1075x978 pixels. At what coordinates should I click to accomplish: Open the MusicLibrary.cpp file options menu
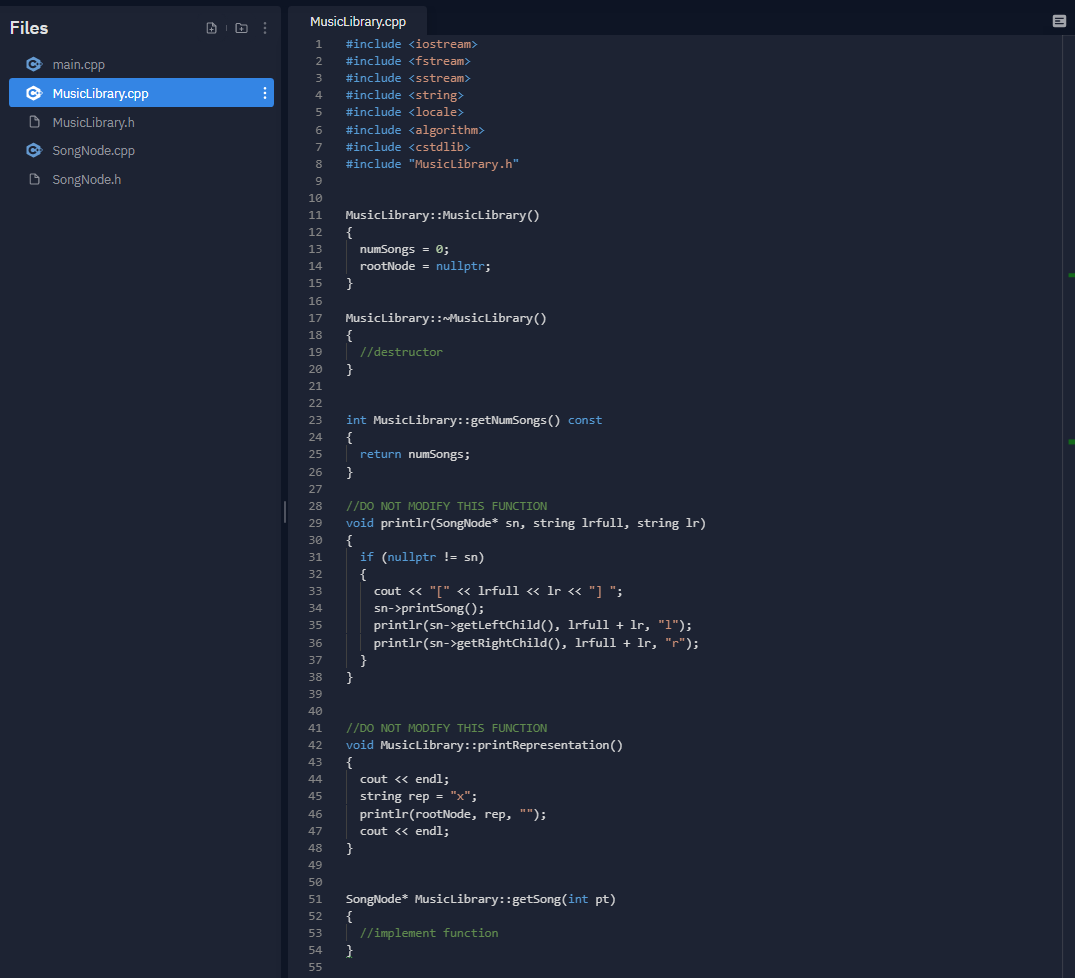[x=265, y=93]
